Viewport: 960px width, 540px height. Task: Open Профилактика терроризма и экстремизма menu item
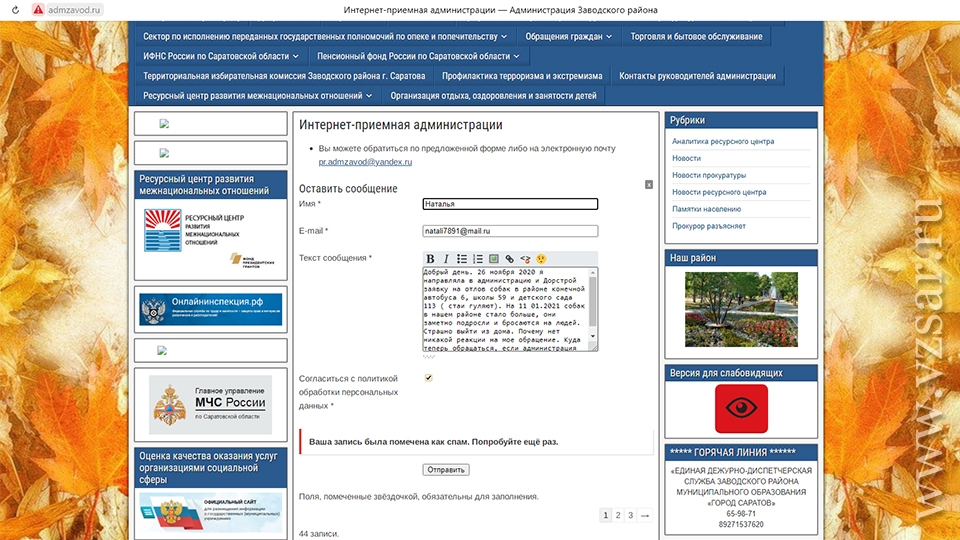522,76
